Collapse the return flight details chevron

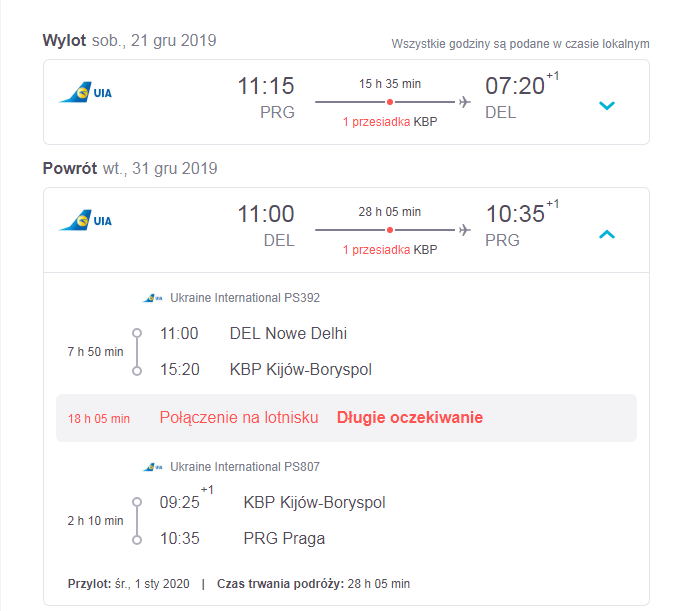point(607,234)
